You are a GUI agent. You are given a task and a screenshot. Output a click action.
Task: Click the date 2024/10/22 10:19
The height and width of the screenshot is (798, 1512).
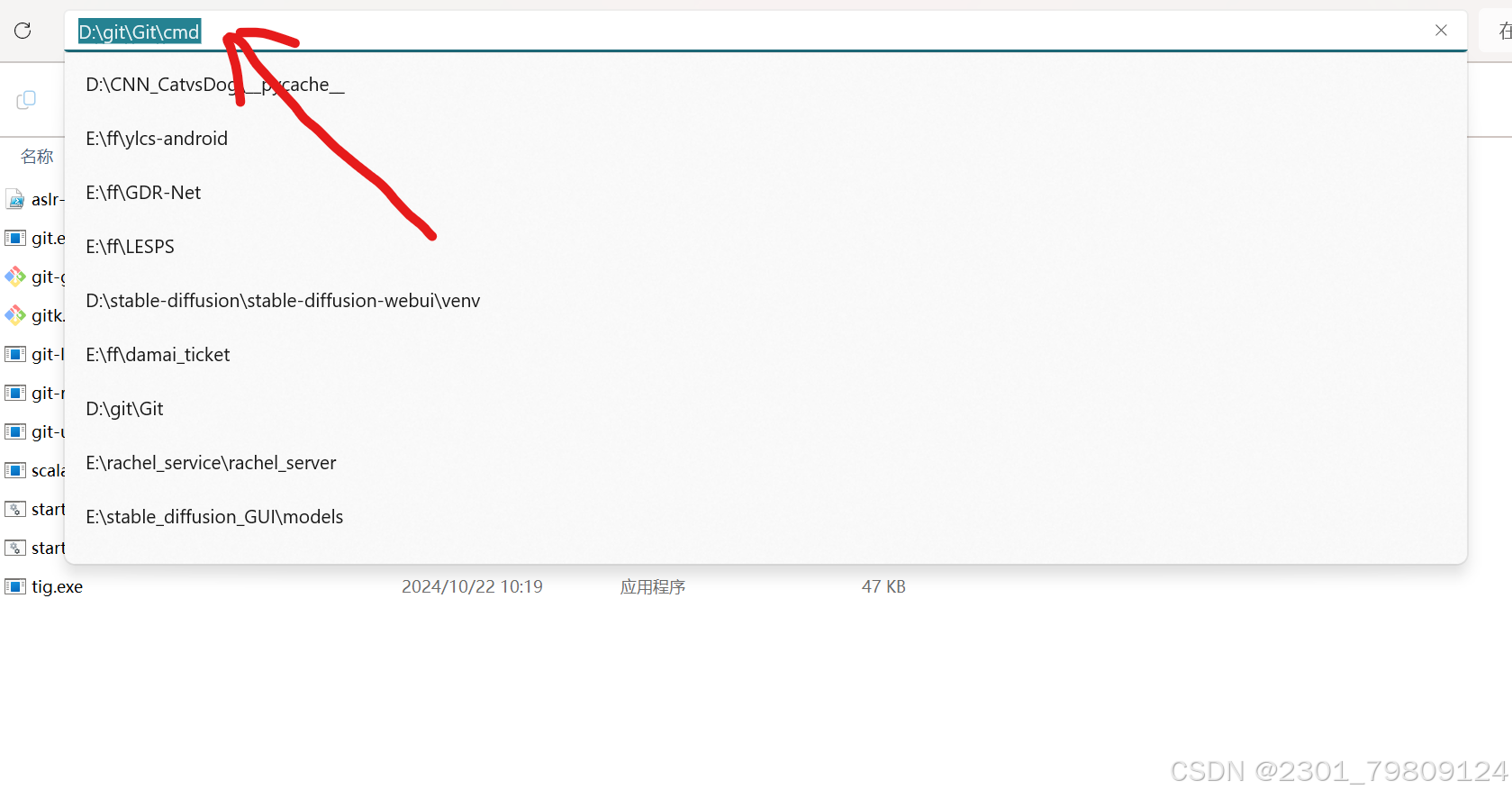472,586
